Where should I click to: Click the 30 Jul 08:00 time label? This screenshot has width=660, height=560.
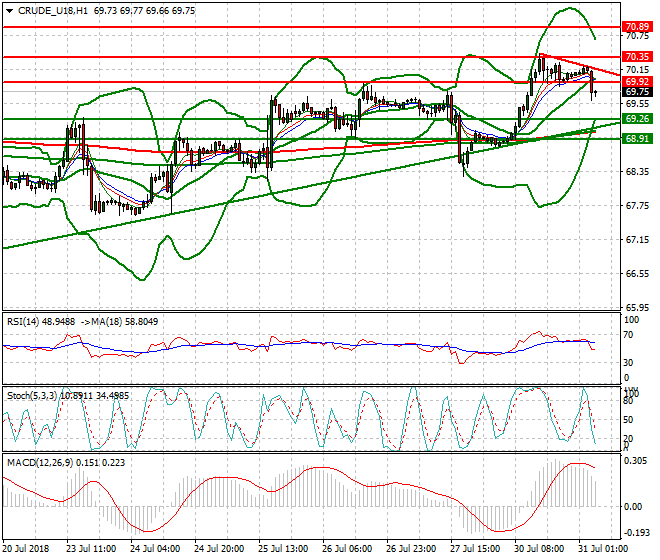coord(539,549)
